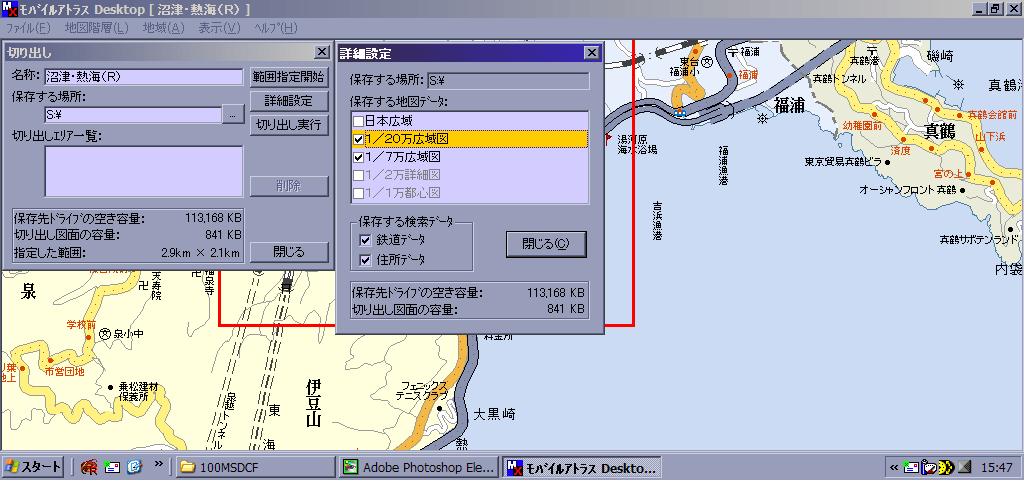
Task: Click the 名称 text field
Action: 144,76
